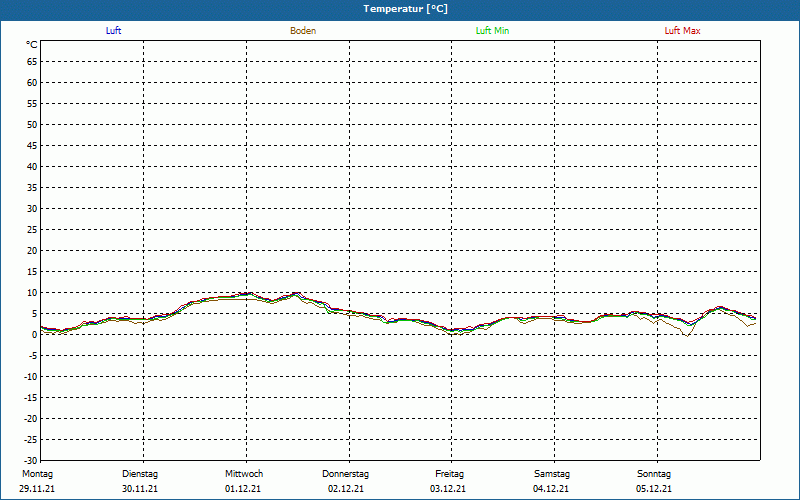The height and width of the screenshot is (500, 800).
Task: Click the -25 y-axis value
Action: click(31, 439)
